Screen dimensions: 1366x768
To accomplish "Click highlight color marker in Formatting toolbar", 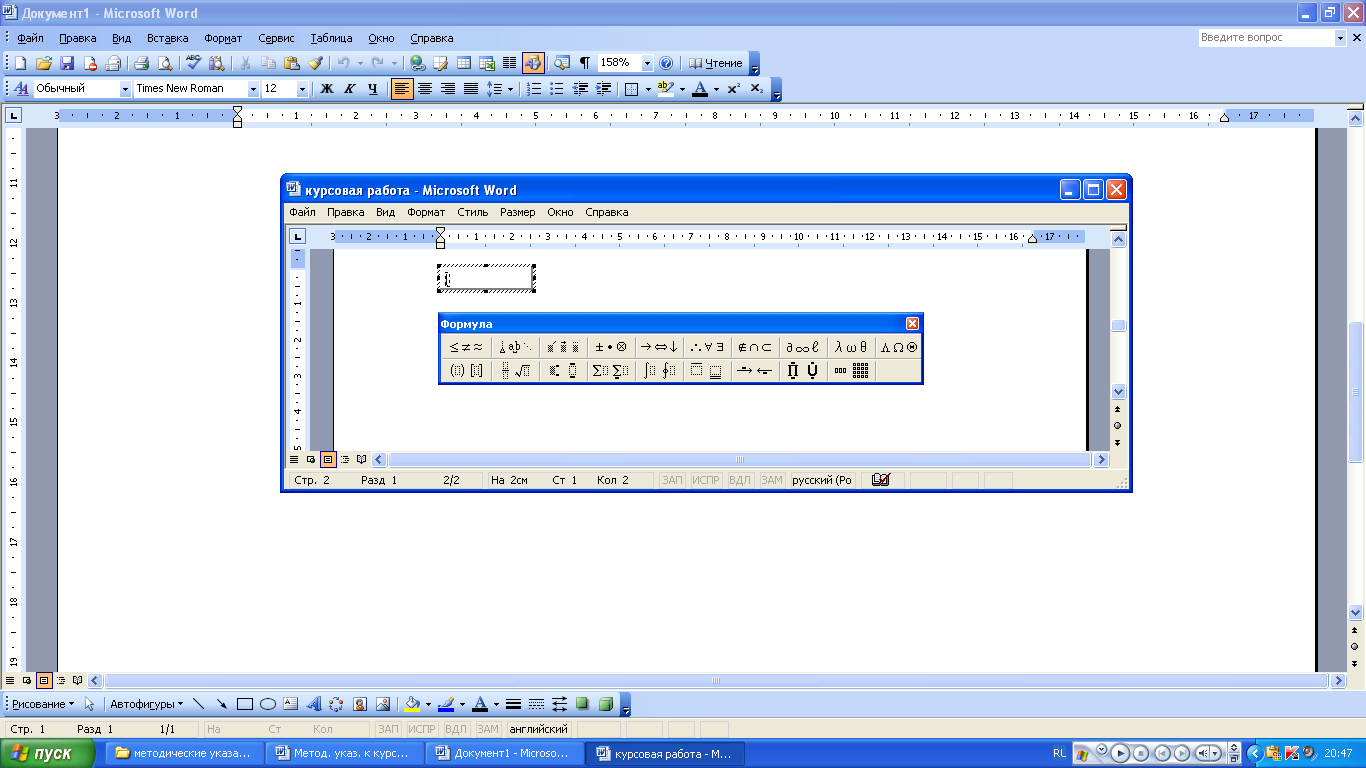I will (666, 89).
